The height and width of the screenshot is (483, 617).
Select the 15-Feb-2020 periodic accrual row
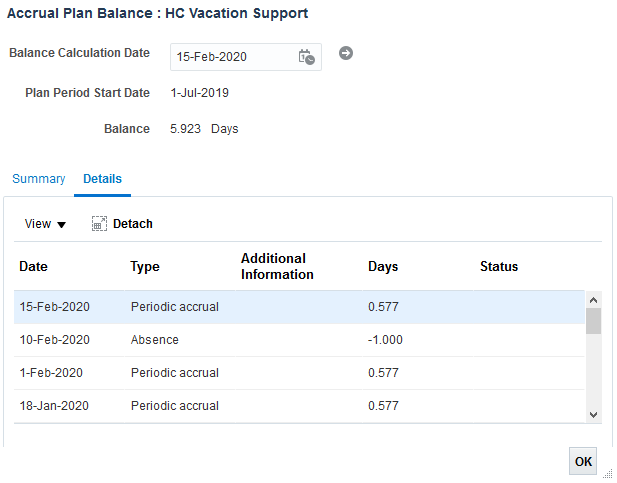299,307
